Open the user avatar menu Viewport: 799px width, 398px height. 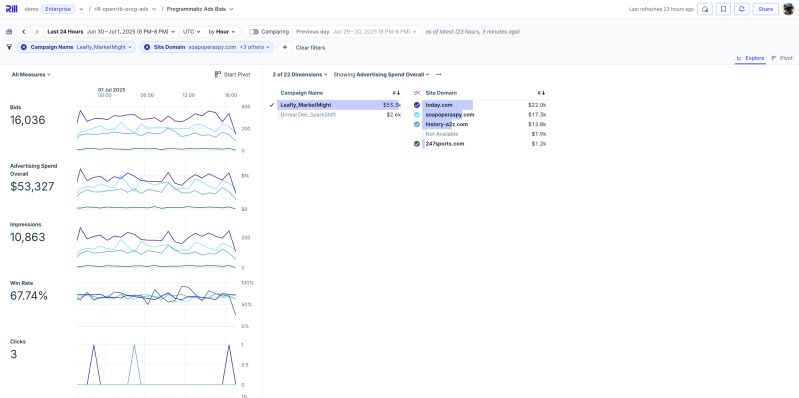coord(788,9)
